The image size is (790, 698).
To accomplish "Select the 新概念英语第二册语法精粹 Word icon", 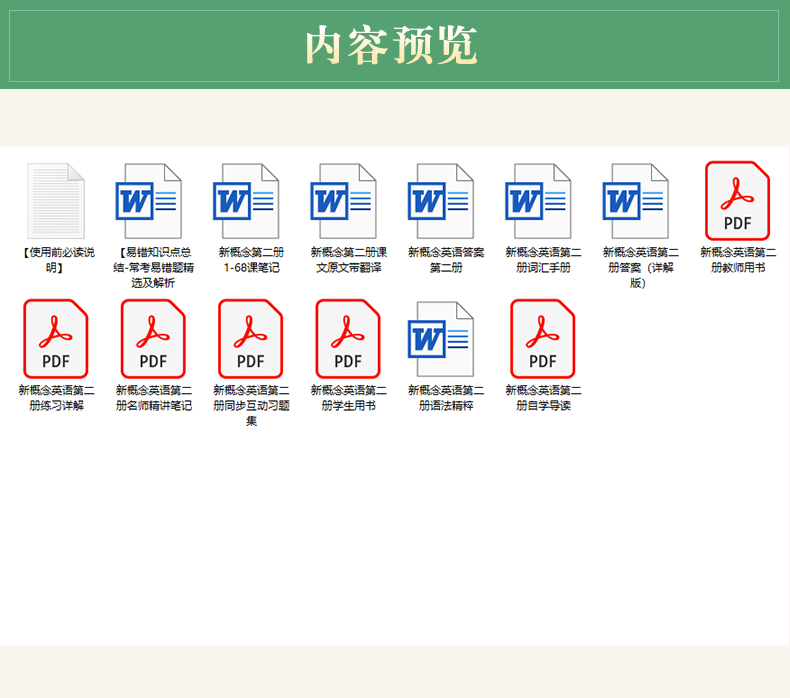I will [x=441, y=339].
